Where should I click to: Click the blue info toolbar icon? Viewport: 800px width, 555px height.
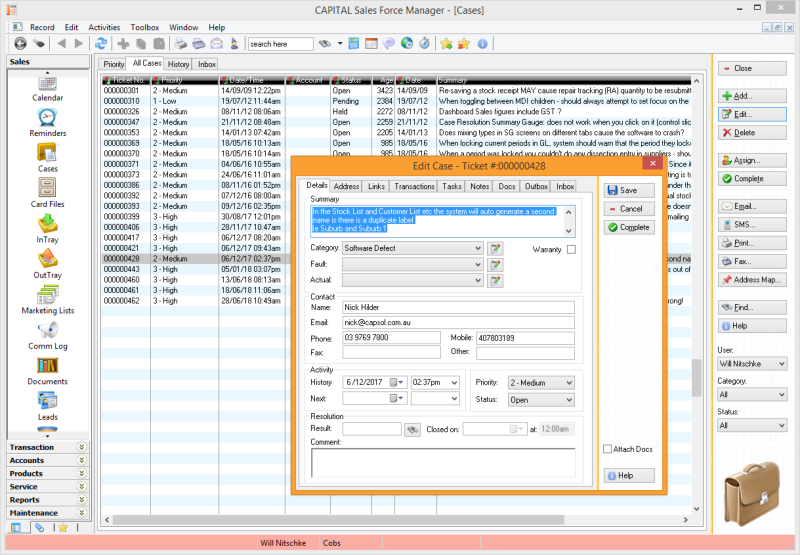(x=482, y=44)
